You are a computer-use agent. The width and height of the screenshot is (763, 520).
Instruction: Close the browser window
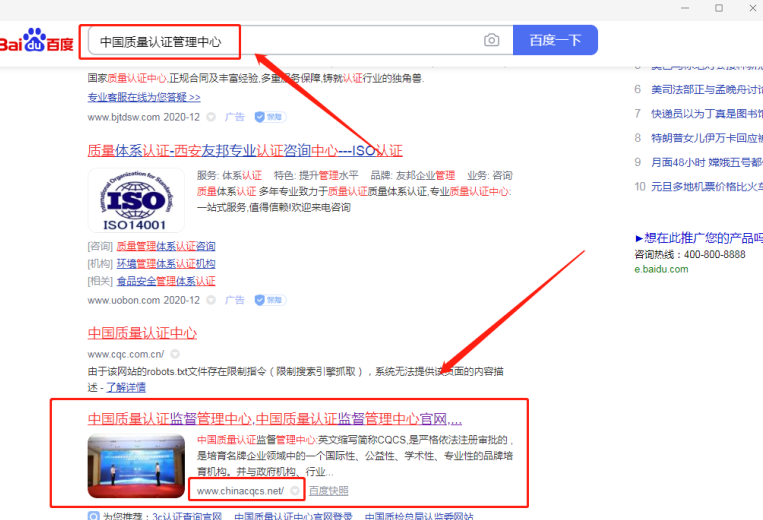click(753, 8)
